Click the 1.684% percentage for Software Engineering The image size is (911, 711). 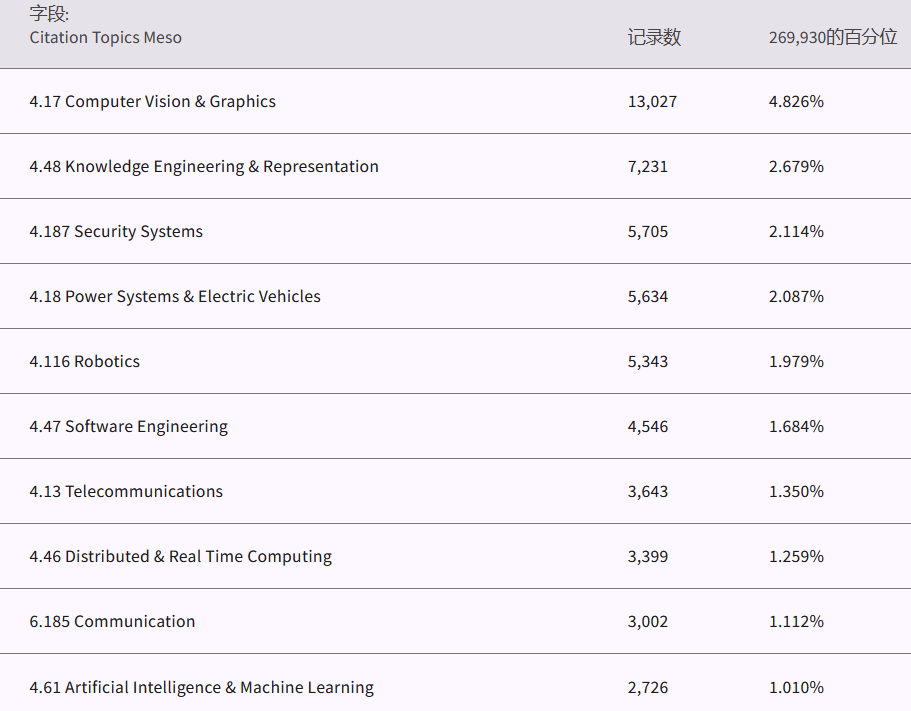click(796, 426)
